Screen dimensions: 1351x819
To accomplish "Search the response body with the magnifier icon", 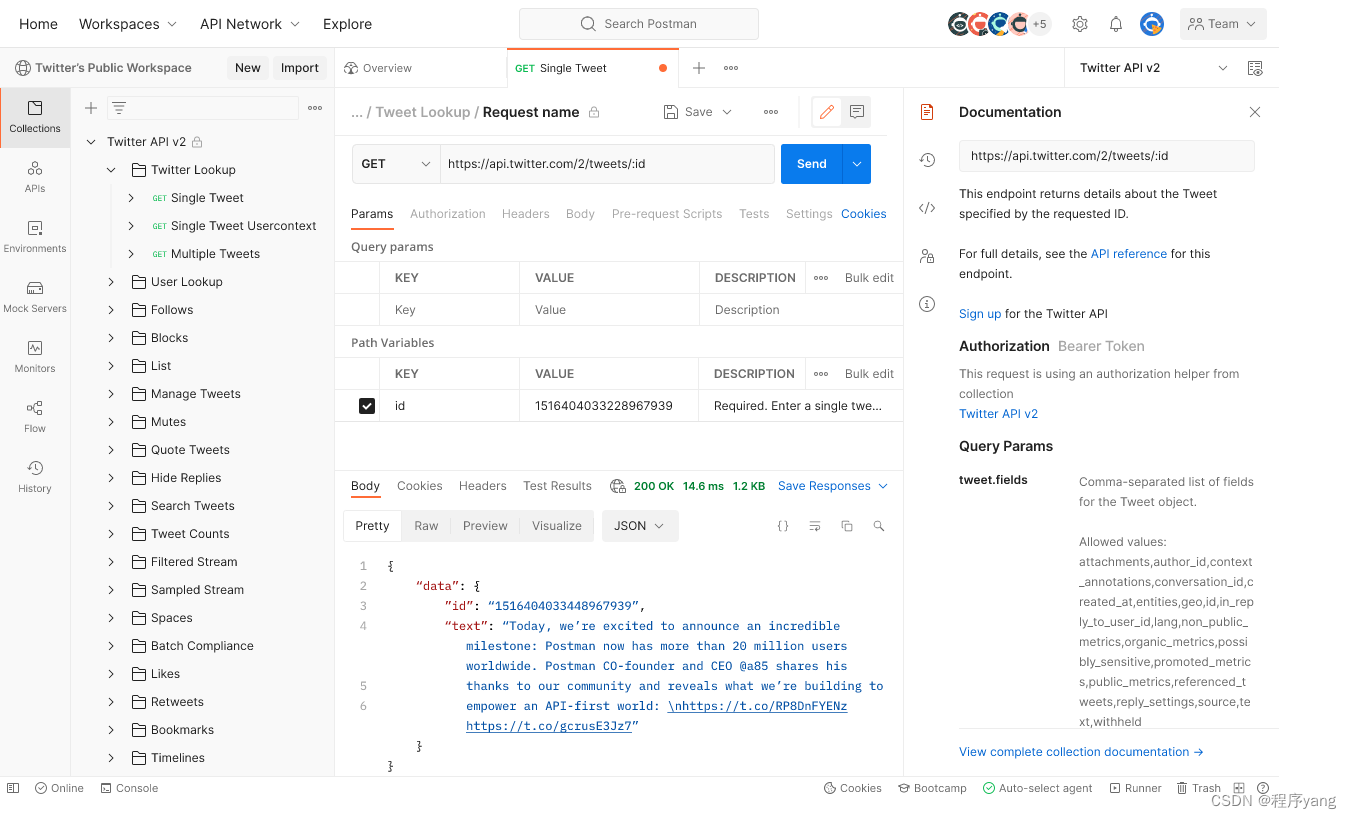I will tap(879, 526).
